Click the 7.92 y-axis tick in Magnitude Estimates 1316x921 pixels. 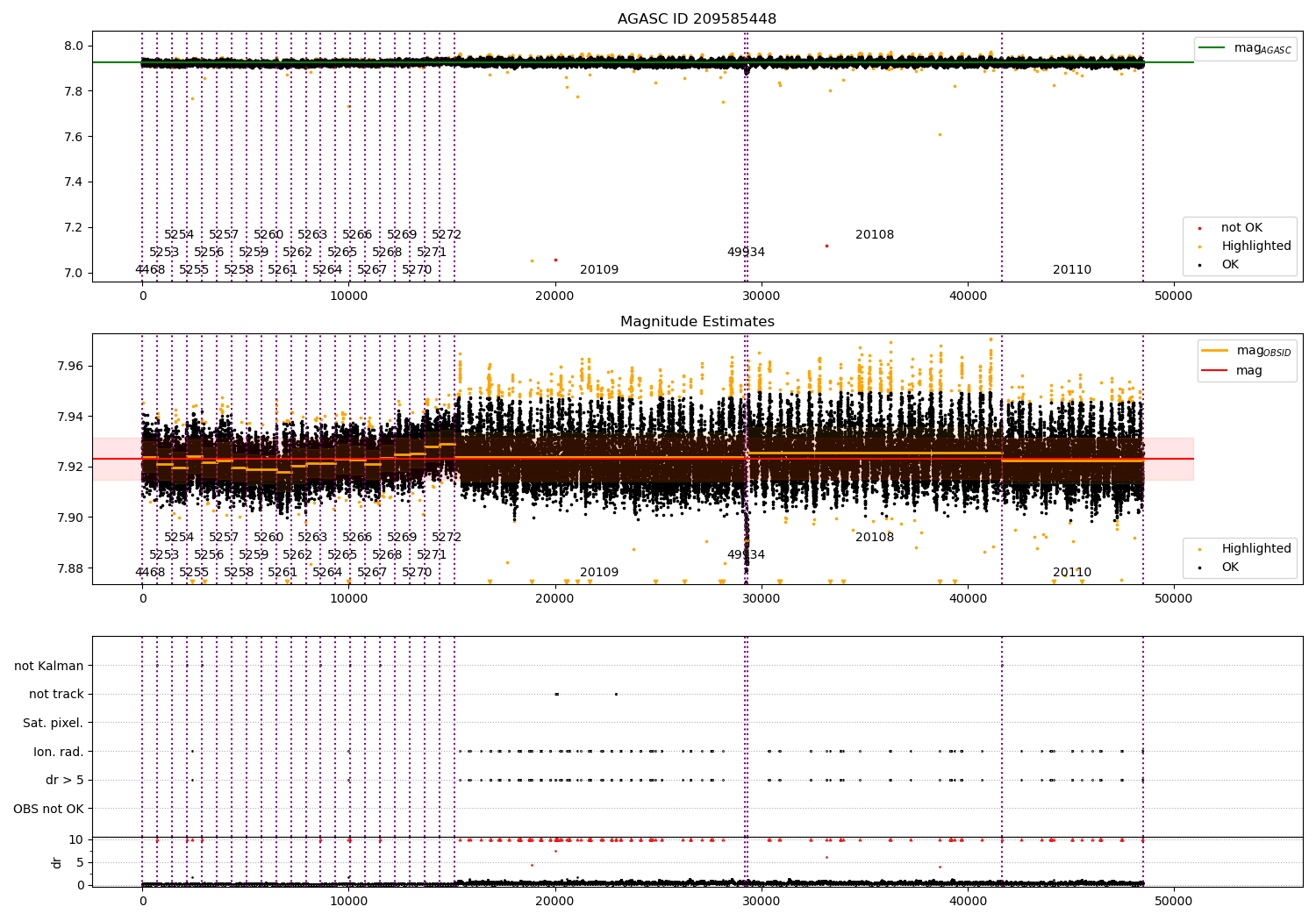[x=70, y=467]
